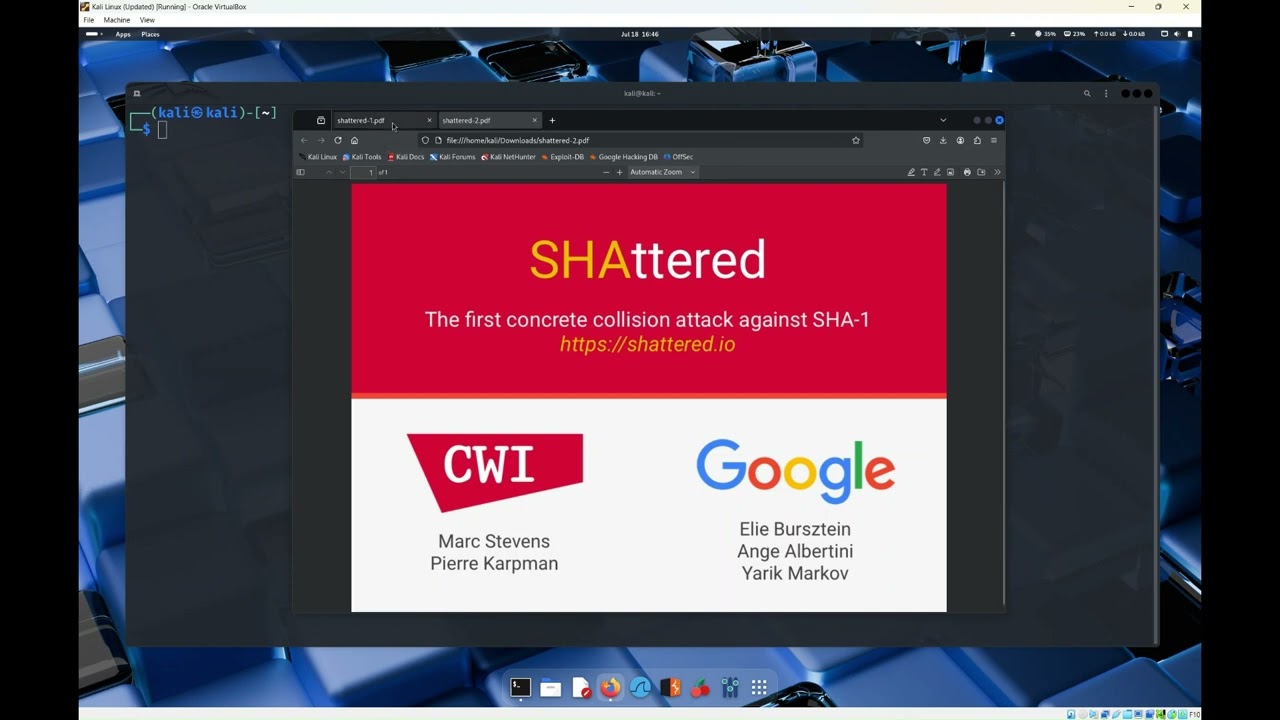
Task: Switch to the shattered-1.pdf tab
Action: coord(383,120)
